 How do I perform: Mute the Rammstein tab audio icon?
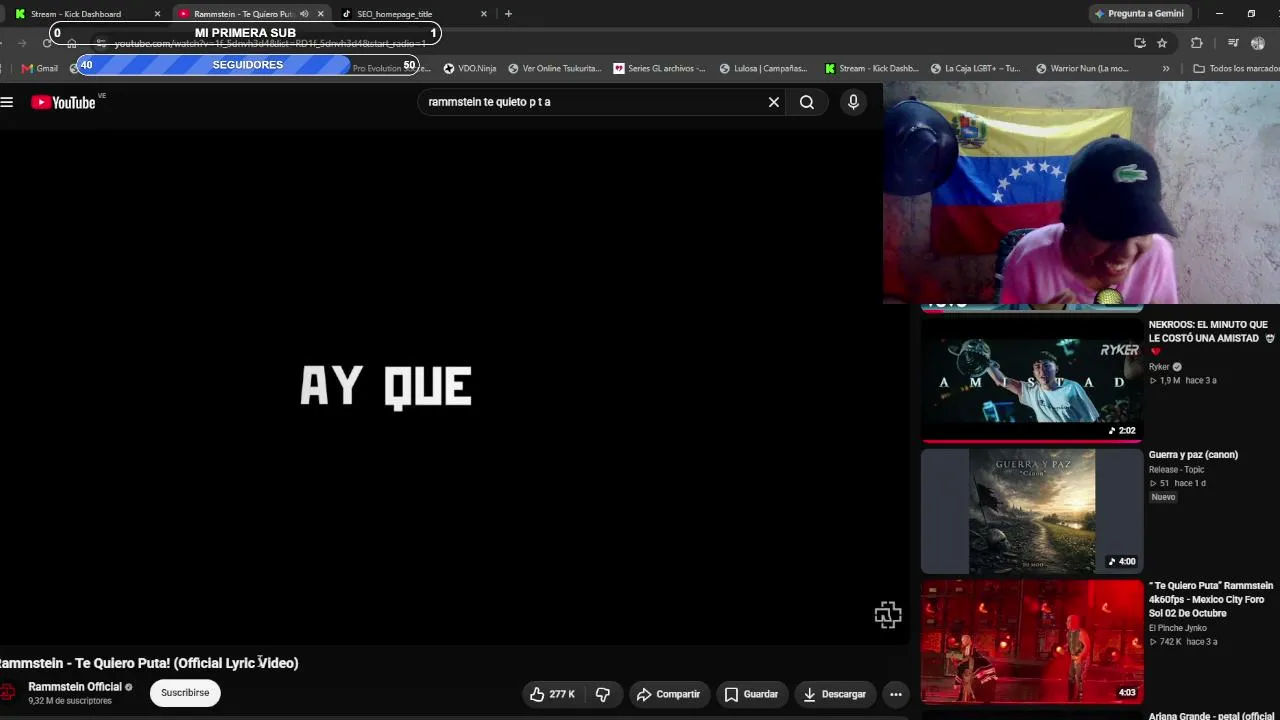click(x=304, y=14)
